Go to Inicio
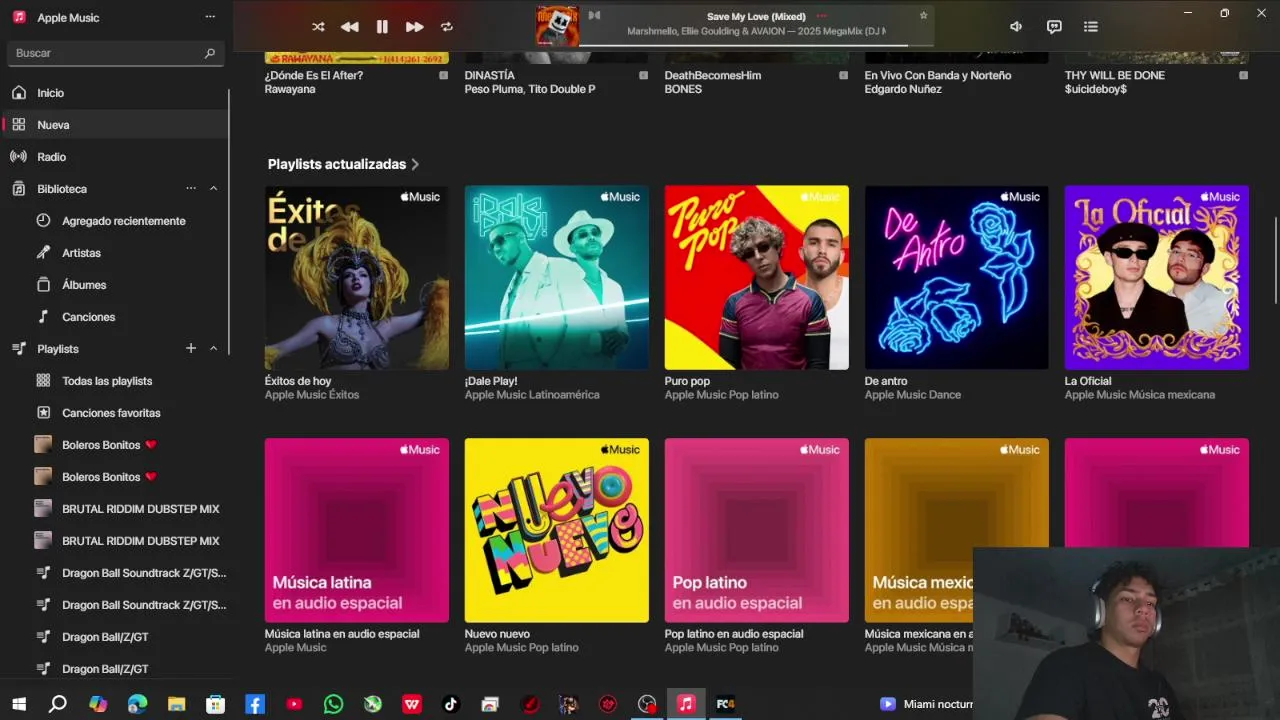Image resolution: width=1280 pixels, height=720 pixels. point(116,93)
